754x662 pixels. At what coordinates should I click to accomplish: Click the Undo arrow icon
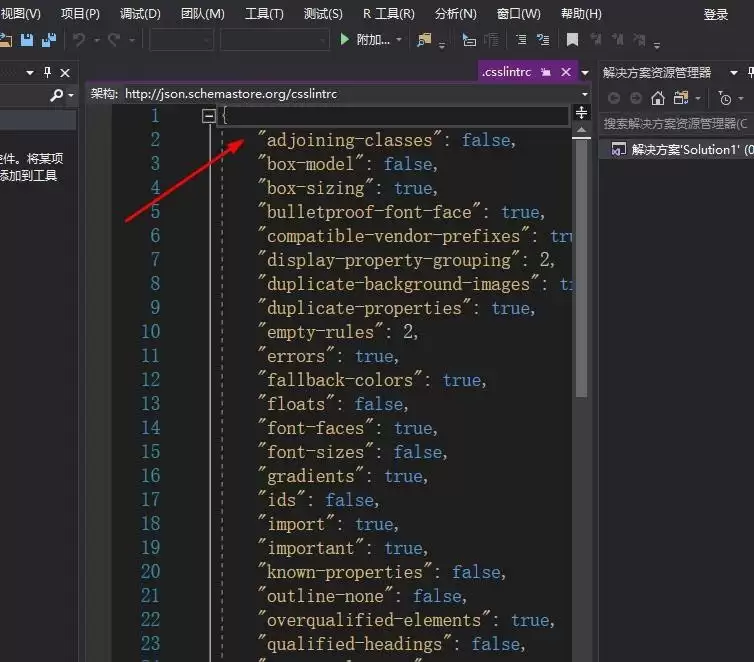pyautogui.click(x=80, y=40)
